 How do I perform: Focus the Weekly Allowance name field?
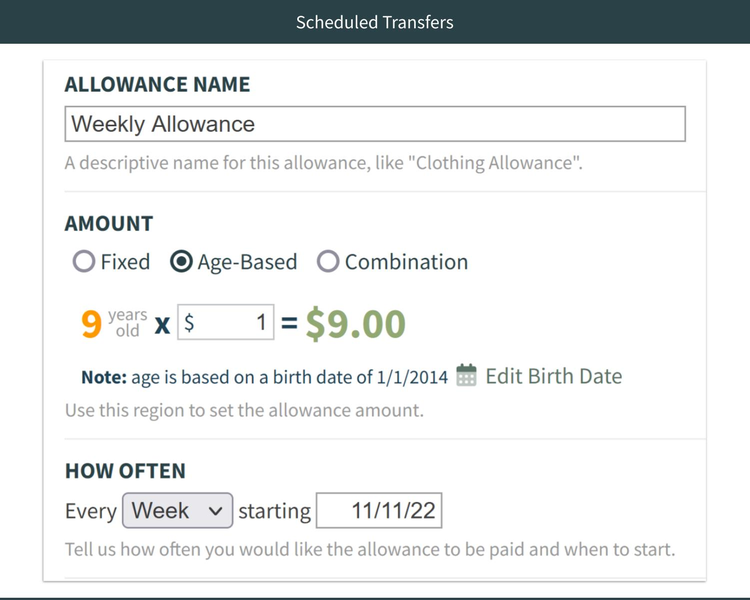375,124
